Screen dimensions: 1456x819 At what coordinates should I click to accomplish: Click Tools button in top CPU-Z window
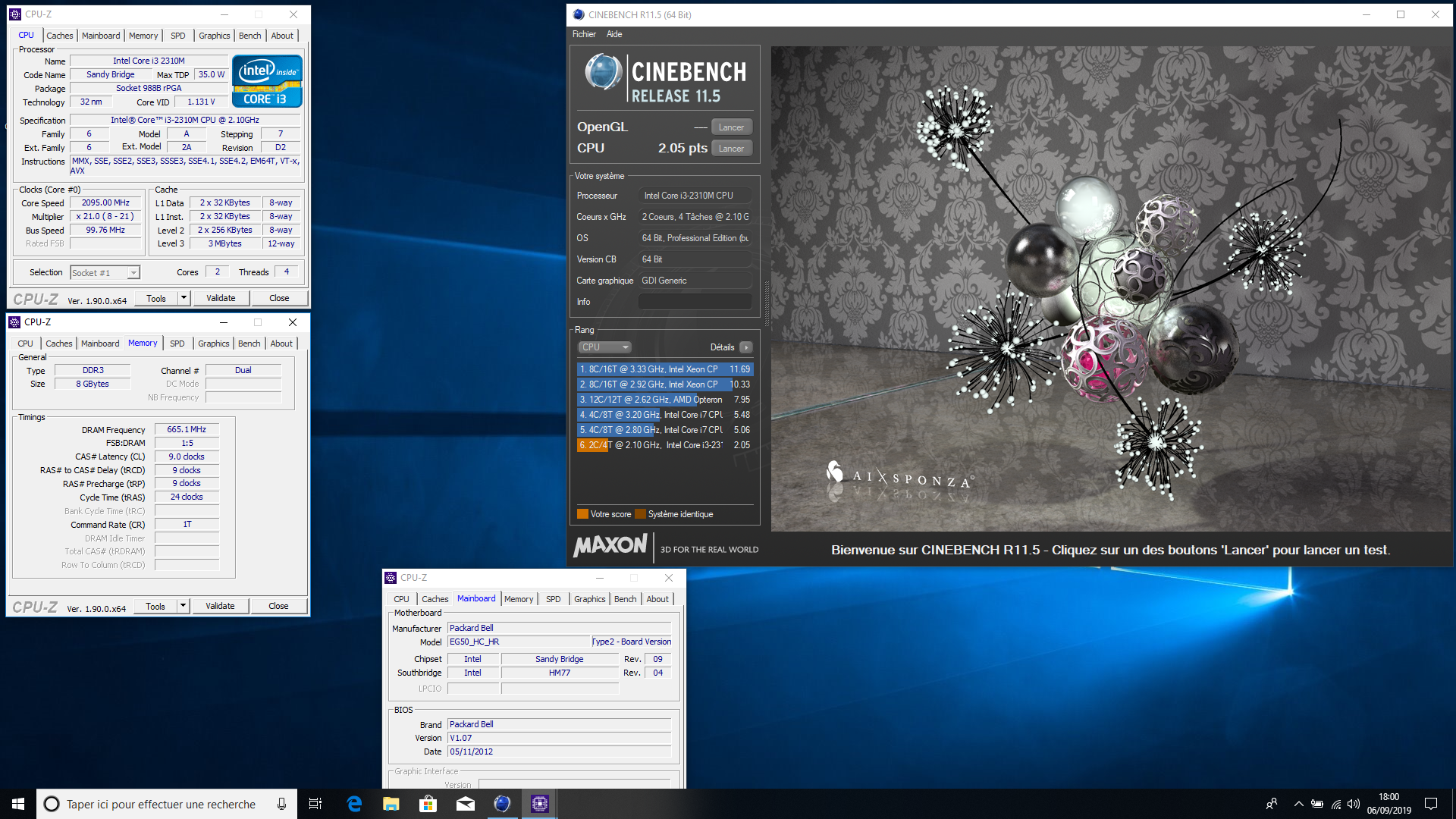tap(156, 298)
